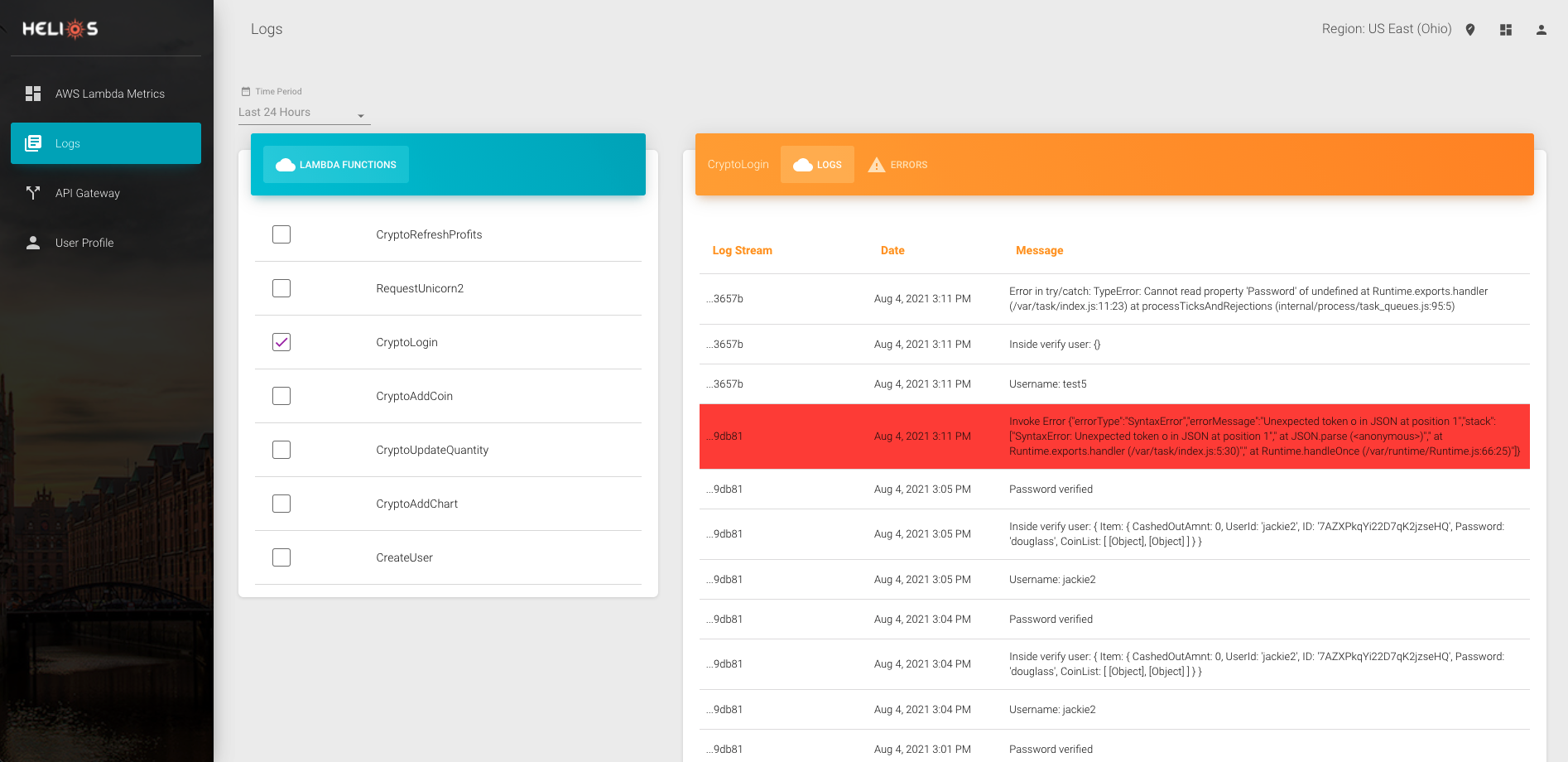Check the RequestUnicorn2 checkbox
Image resolution: width=1568 pixels, height=762 pixels.
tap(281, 288)
